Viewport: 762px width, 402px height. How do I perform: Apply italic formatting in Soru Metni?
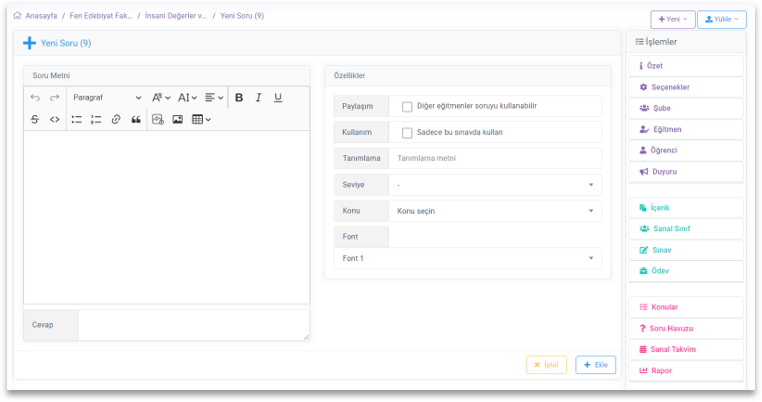pyautogui.click(x=258, y=98)
